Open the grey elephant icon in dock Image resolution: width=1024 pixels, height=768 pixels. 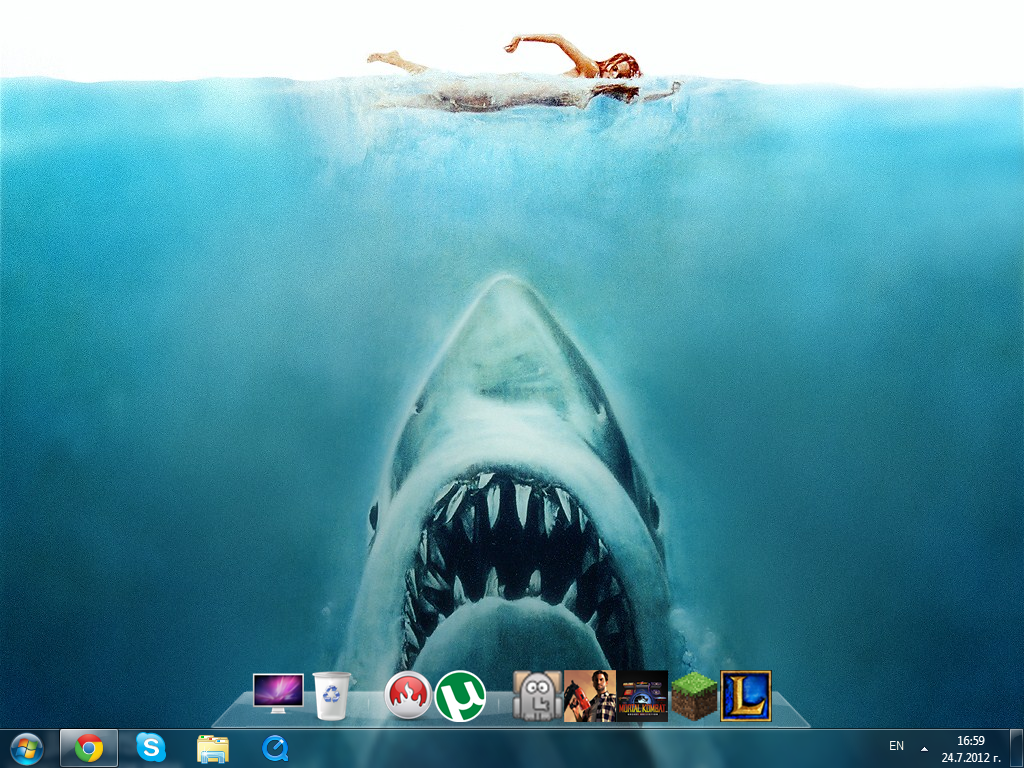click(x=537, y=696)
